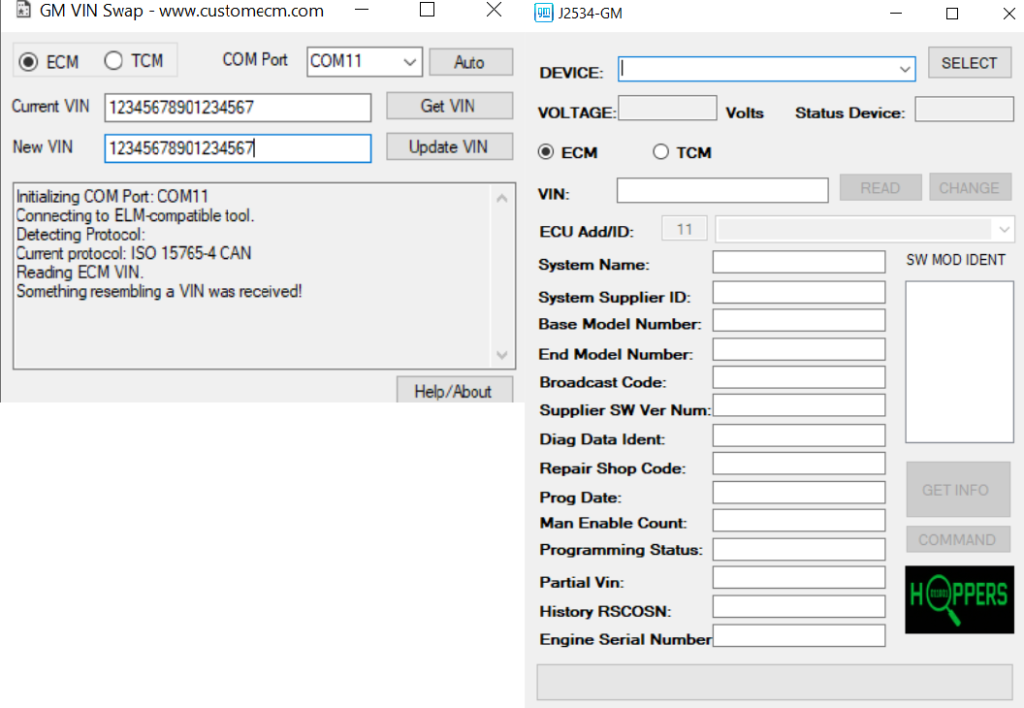Click the Status Device field
1024x708 pixels.
pos(964,109)
